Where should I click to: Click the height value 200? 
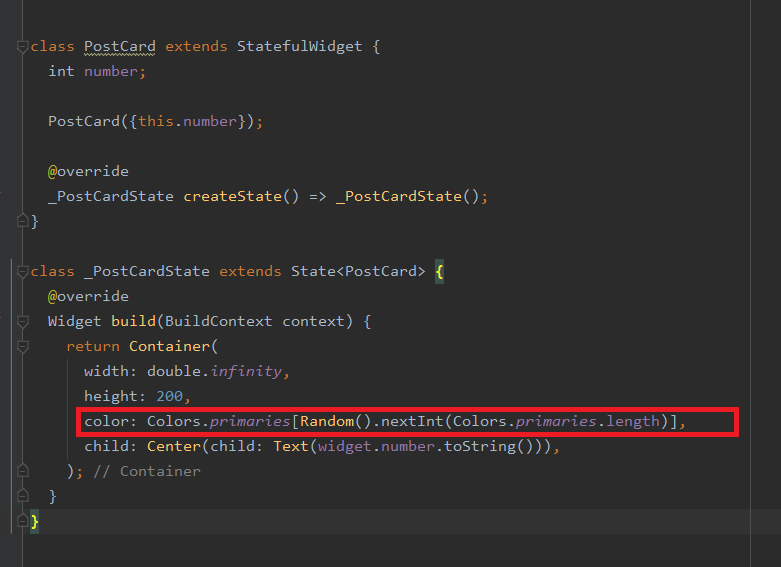coord(169,396)
